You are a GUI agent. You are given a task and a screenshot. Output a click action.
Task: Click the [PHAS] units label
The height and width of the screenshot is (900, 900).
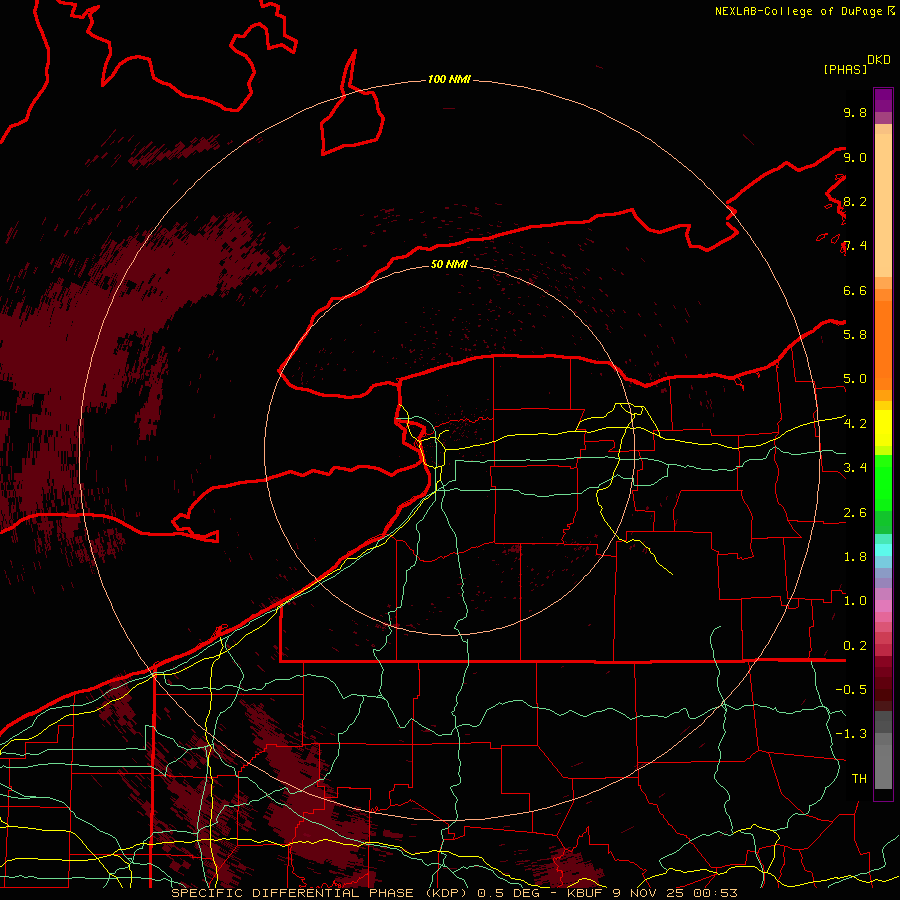pyautogui.click(x=845, y=69)
